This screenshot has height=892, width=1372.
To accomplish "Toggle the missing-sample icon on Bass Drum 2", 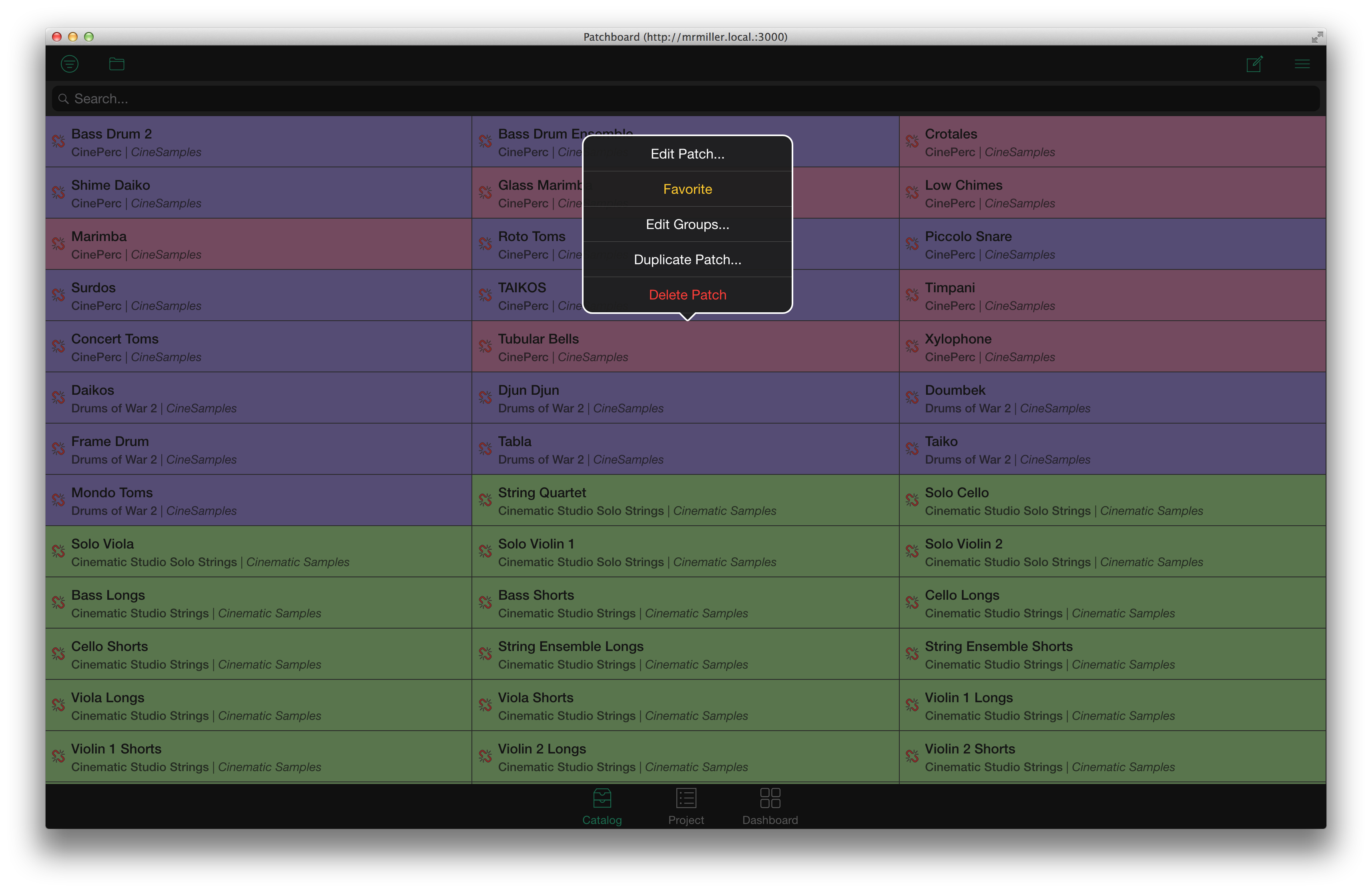I will click(x=58, y=141).
